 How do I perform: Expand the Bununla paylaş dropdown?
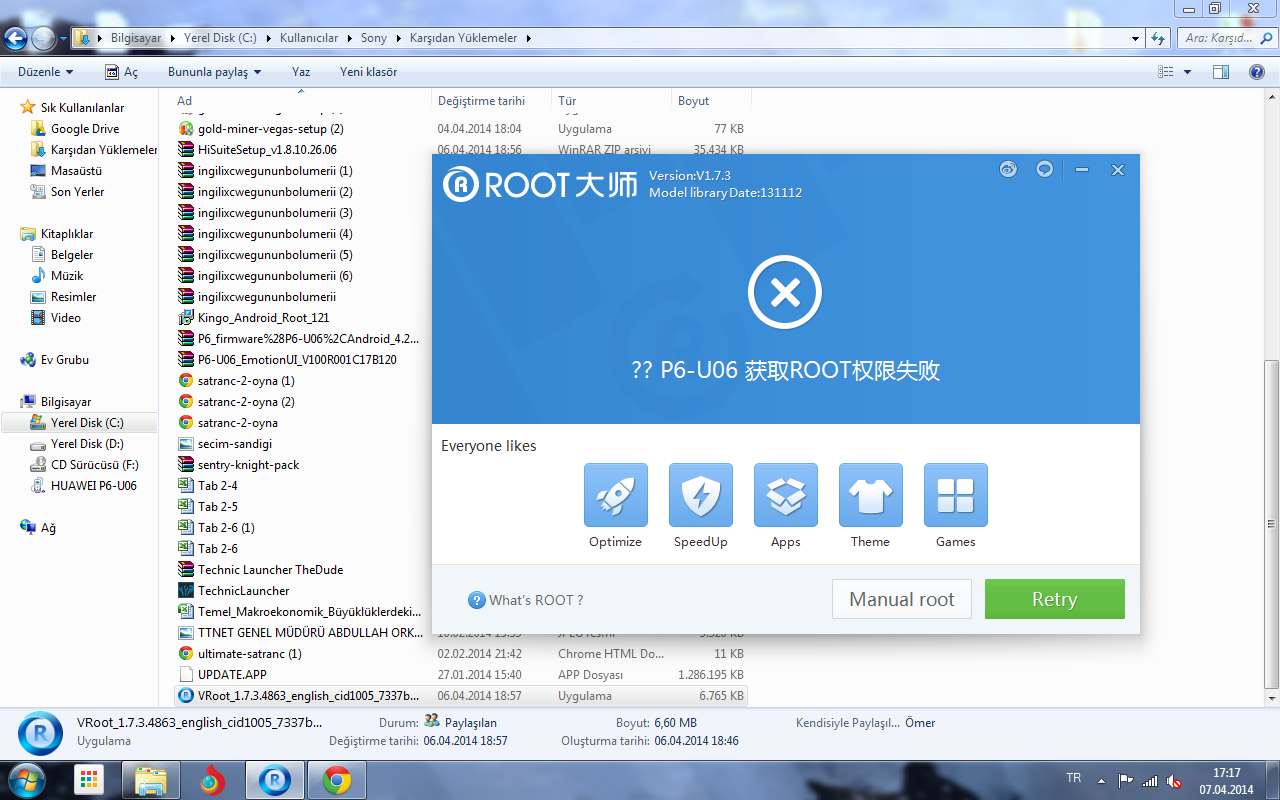[214, 72]
